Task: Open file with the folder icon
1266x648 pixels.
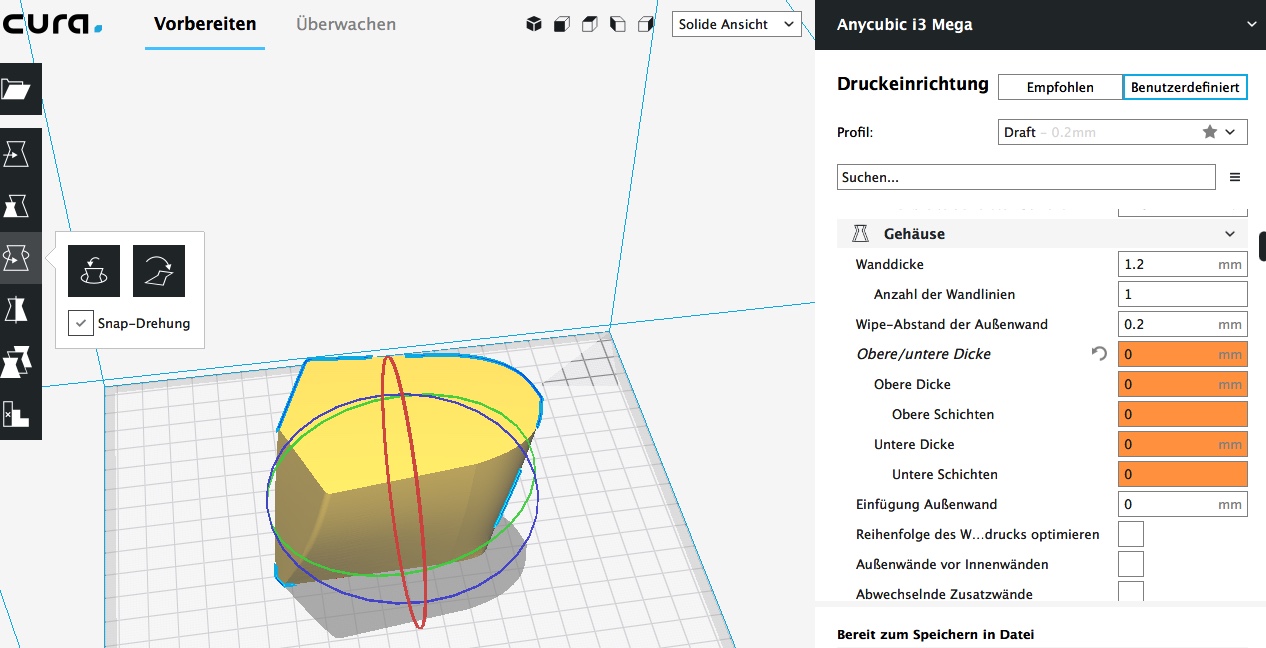Action: pyautogui.click(x=18, y=90)
